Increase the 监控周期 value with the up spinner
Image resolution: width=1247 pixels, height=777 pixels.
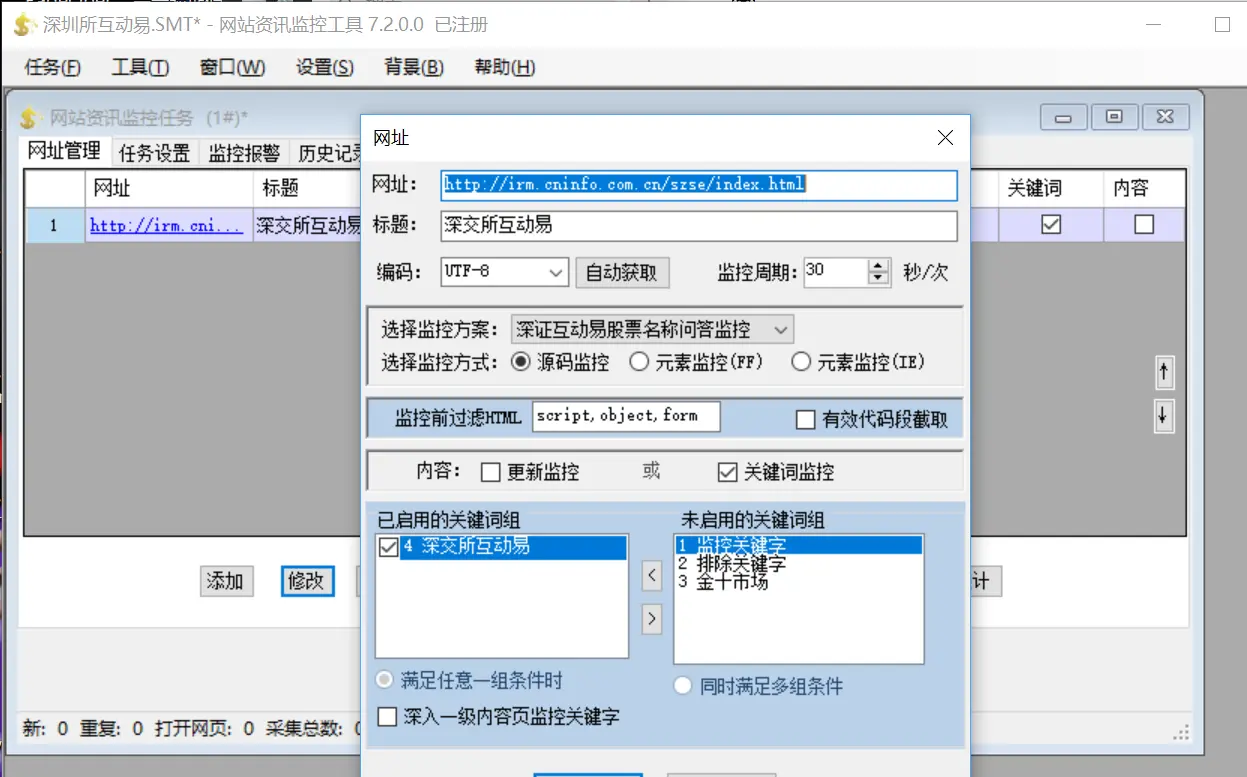coord(878,266)
